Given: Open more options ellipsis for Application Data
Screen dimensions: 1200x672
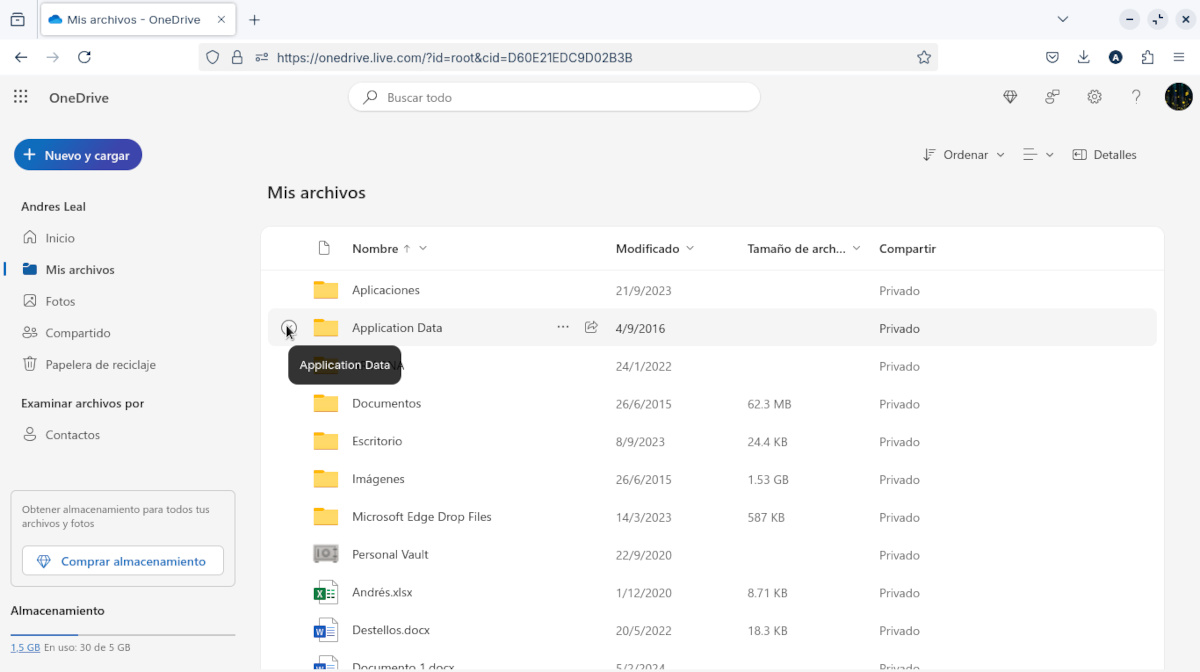Looking at the screenshot, I should click(x=563, y=327).
